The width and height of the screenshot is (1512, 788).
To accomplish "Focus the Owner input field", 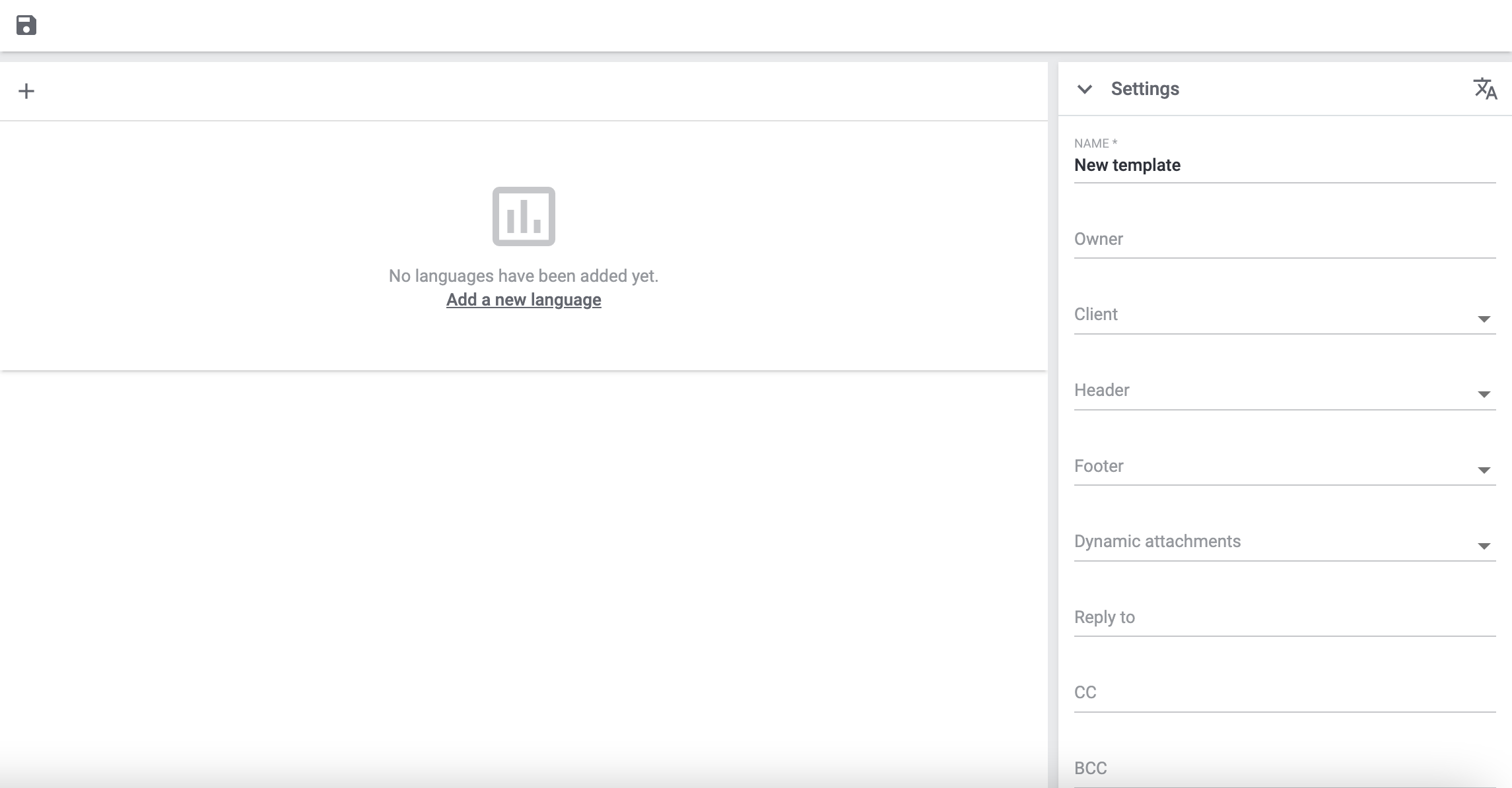I will coord(1284,240).
